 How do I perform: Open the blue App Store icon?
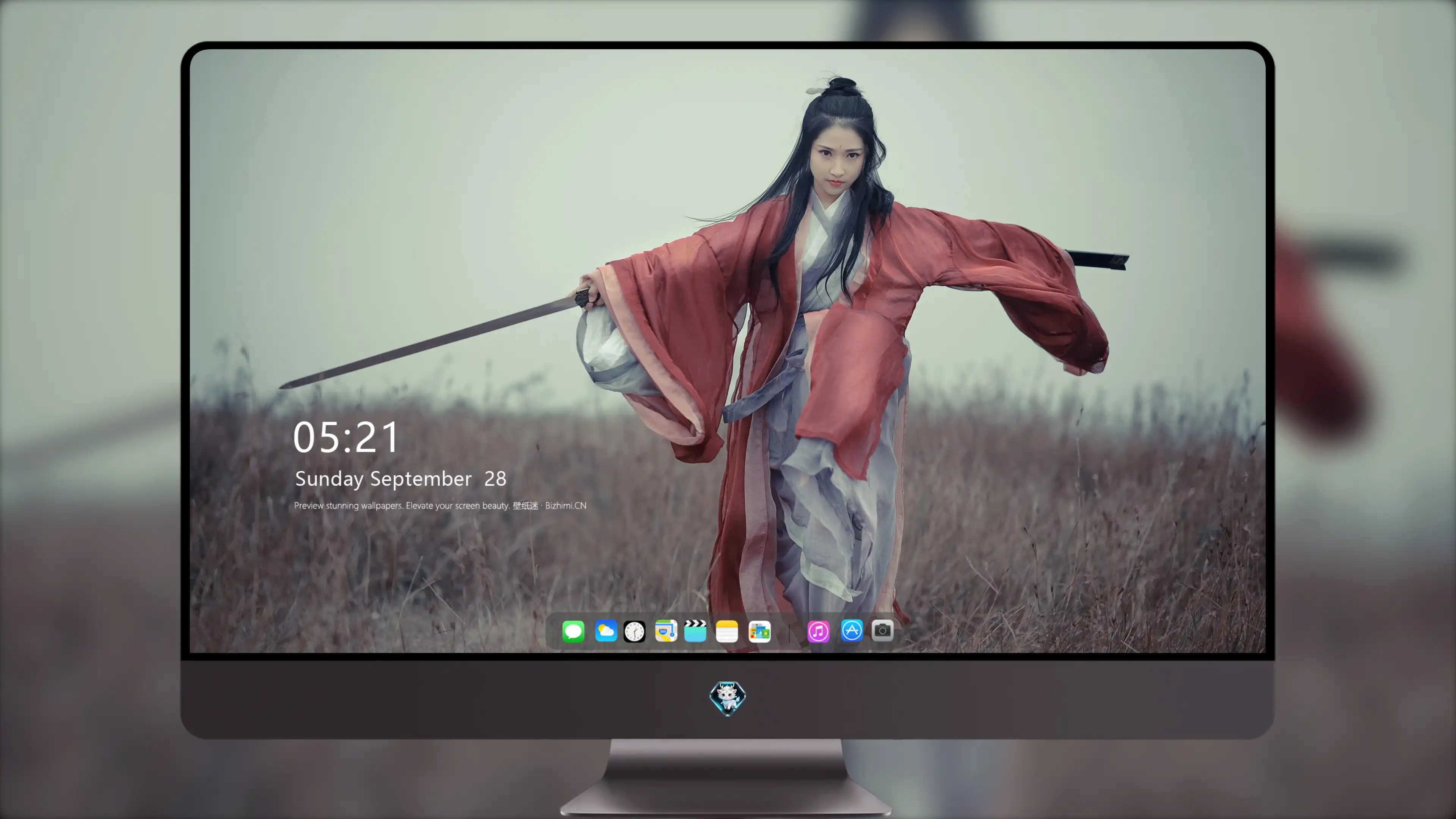[852, 630]
